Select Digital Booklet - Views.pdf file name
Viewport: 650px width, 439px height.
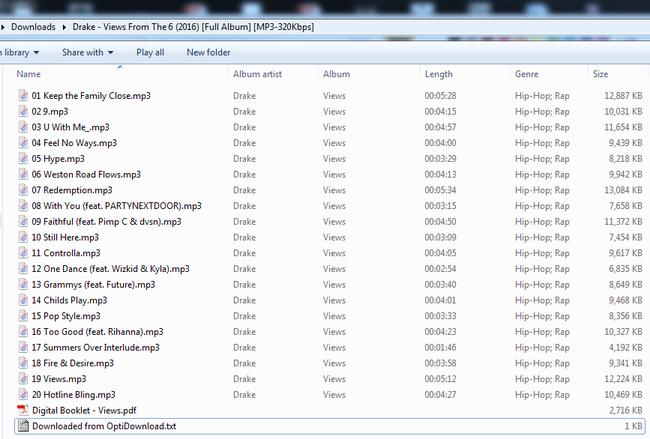pyautogui.click(x=84, y=411)
